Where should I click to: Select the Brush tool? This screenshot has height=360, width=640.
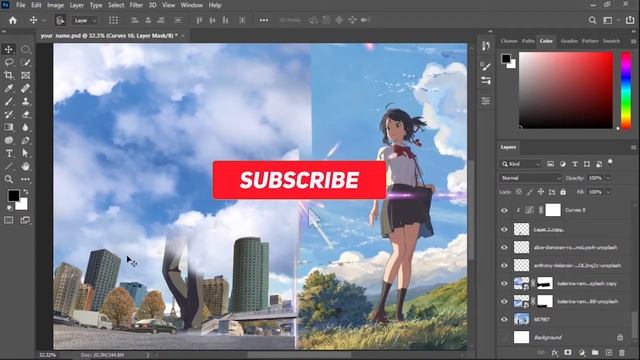click(x=9, y=101)
